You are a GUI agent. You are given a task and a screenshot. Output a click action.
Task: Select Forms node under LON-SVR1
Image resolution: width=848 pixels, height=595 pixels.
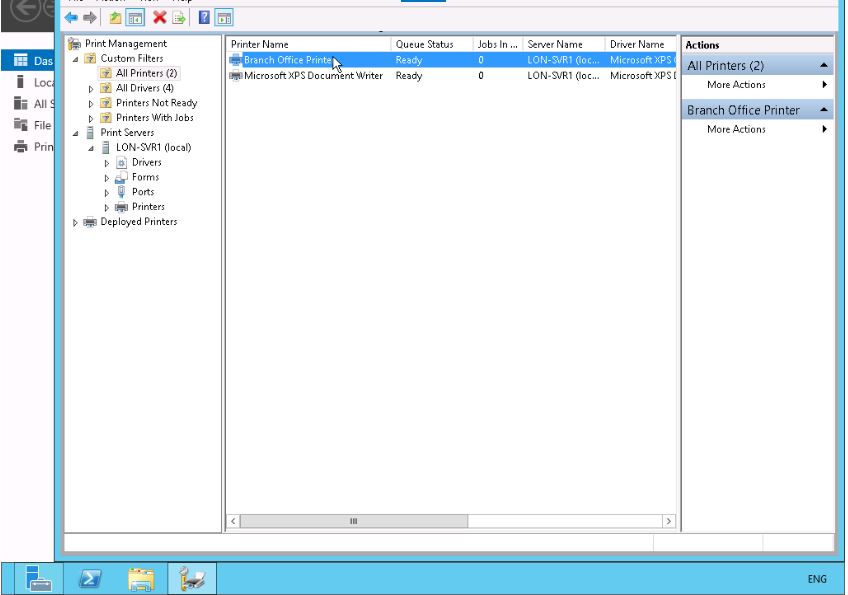(145, 177)
